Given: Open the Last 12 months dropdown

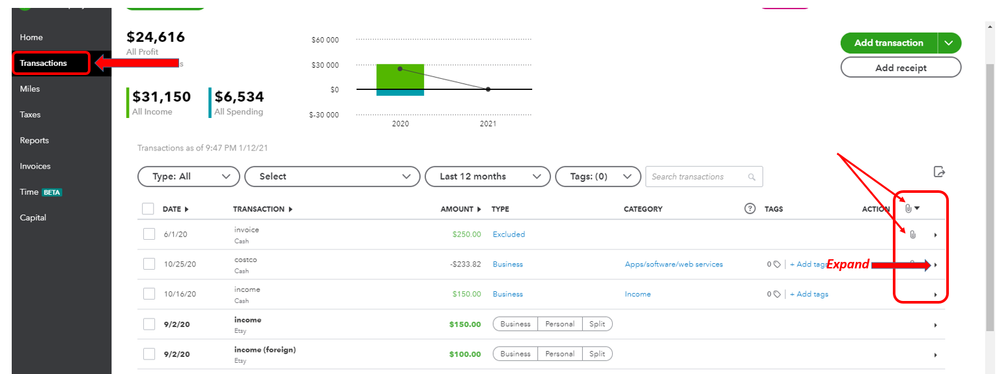Looking at the screenshot, I should 487,176.
